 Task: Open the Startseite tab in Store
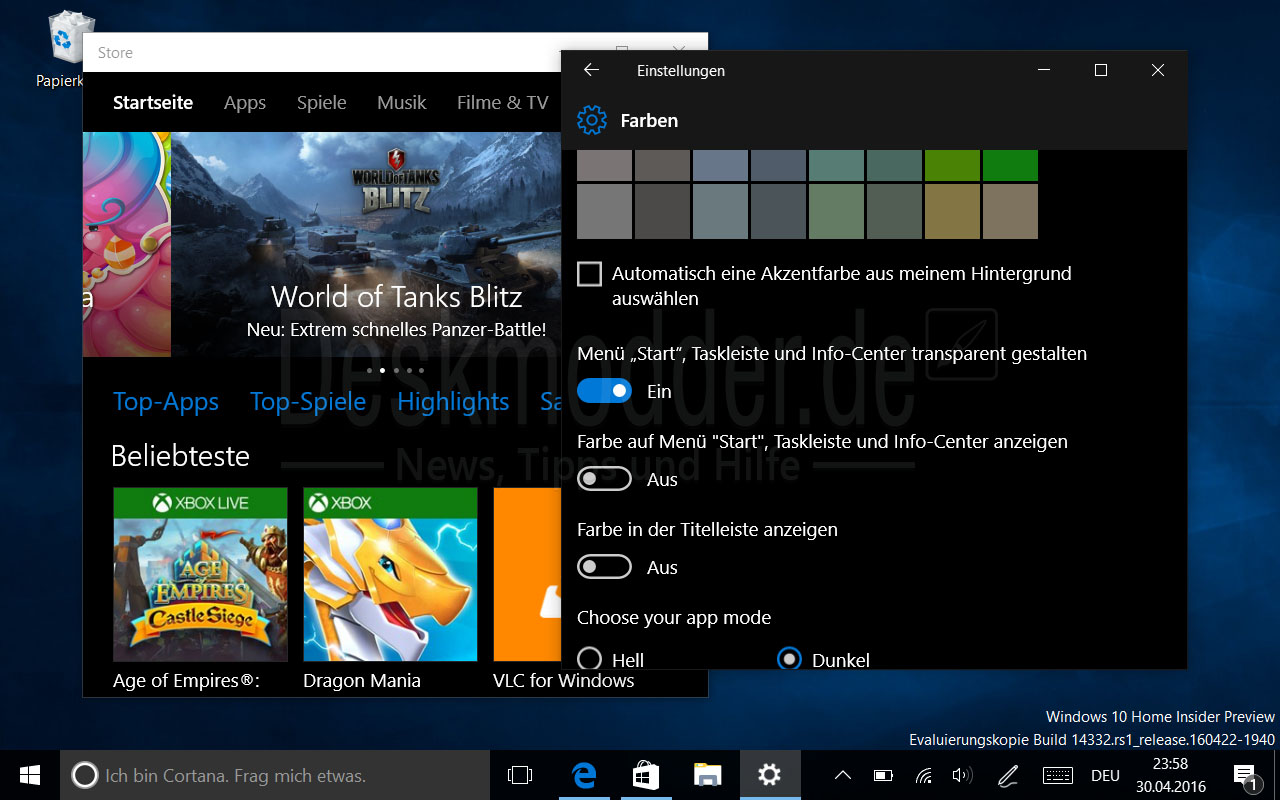pos(153,102)
